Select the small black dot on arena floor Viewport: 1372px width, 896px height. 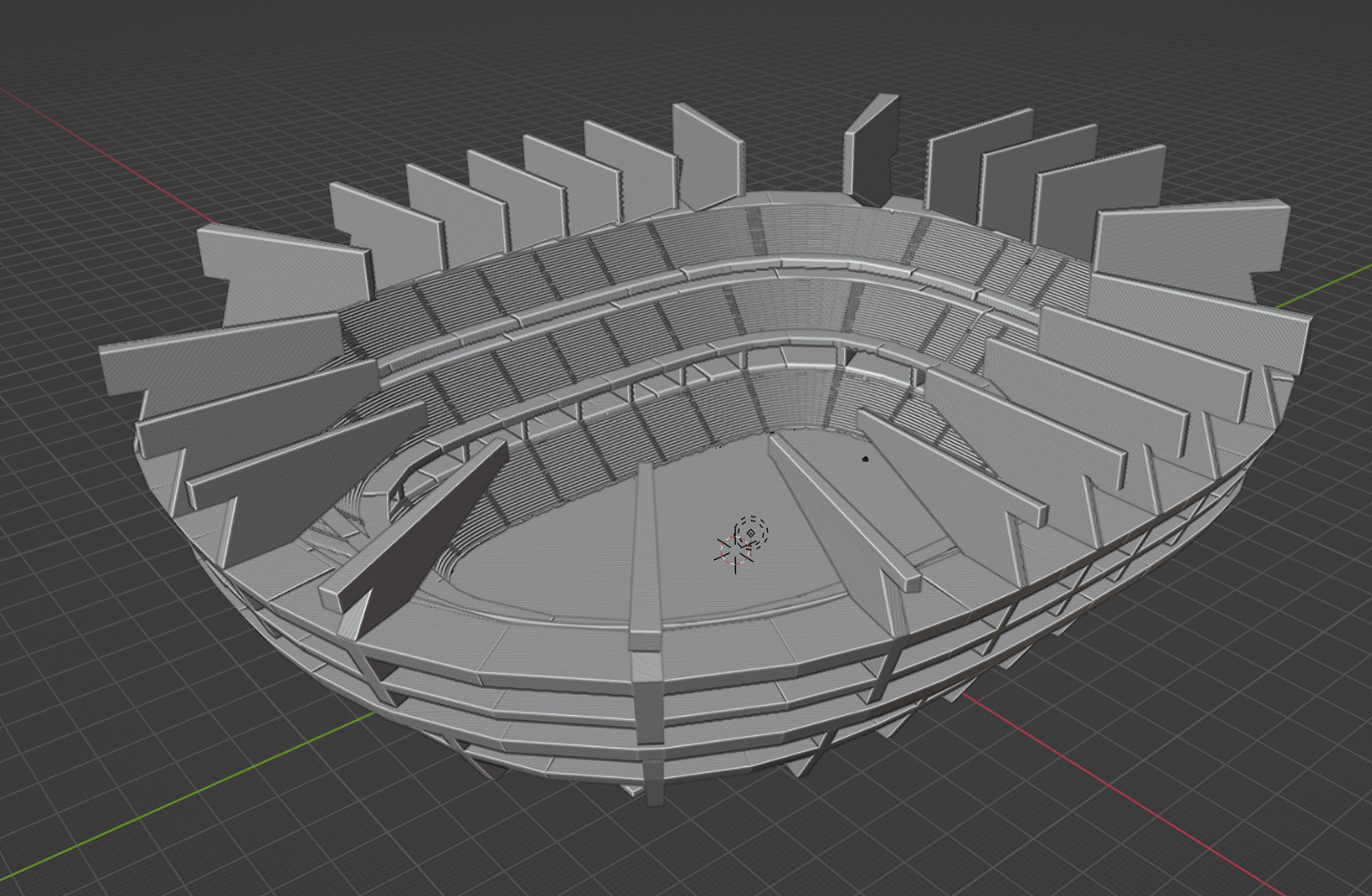[865, 459]
